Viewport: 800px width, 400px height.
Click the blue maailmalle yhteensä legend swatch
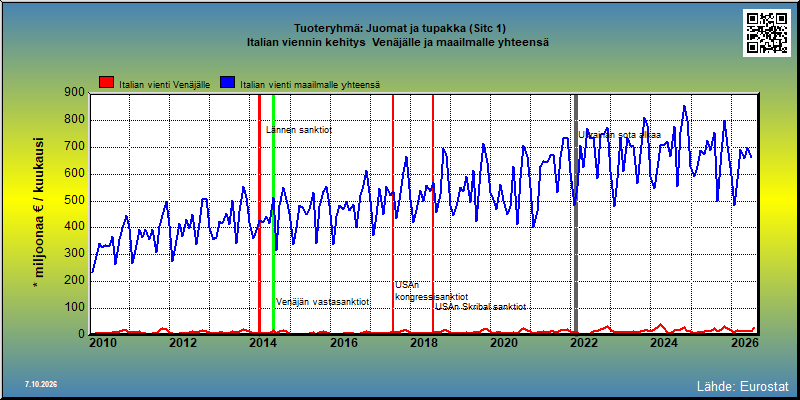(x=228, y=83)
